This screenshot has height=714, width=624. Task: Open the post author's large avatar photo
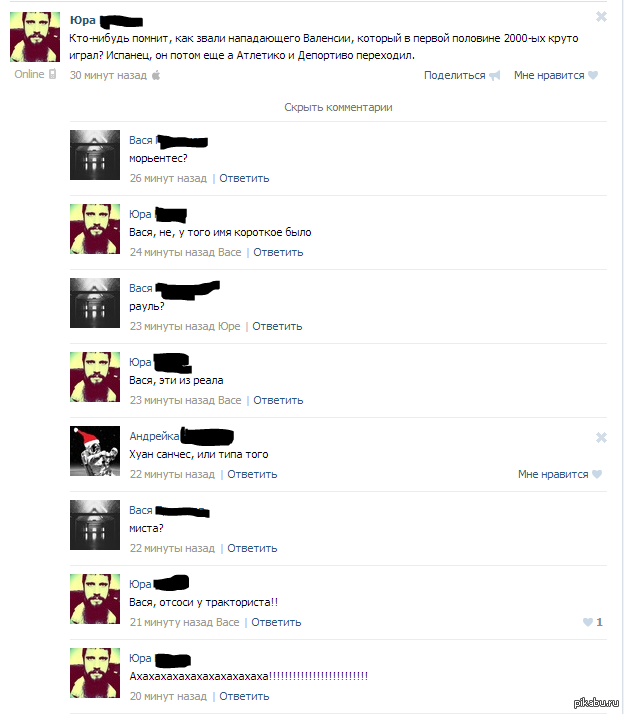pyautogui.click(x=35, y=37)
